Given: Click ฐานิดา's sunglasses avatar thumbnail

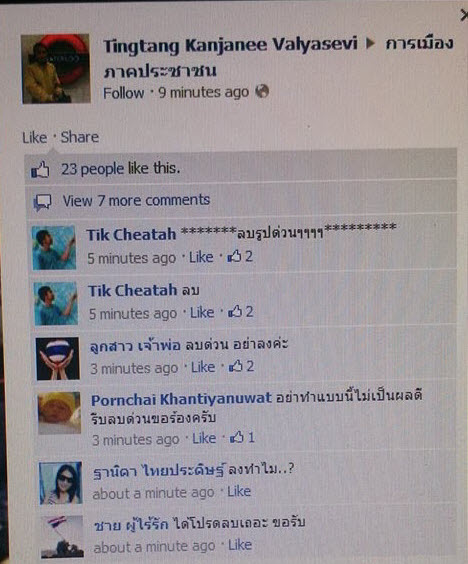Looking at the screenshot, I should (x=60, y=483).
